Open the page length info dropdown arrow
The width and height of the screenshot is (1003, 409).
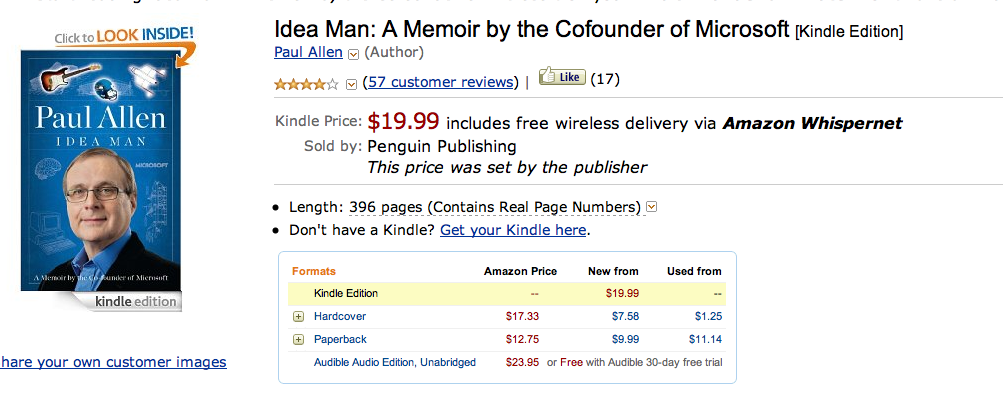click(x=652, y=207)
